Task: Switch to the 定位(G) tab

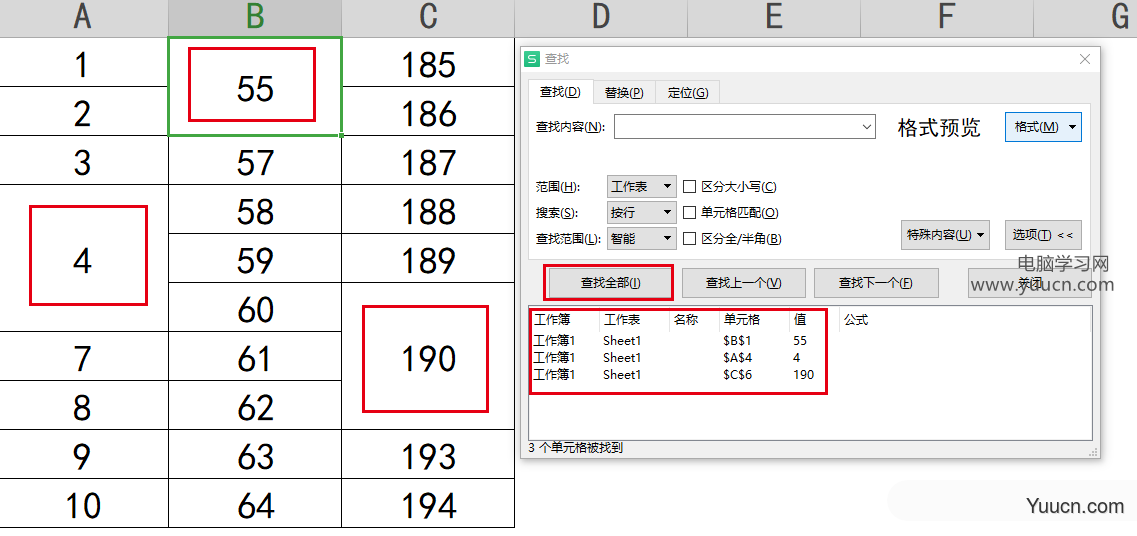Action: (687, 93)
